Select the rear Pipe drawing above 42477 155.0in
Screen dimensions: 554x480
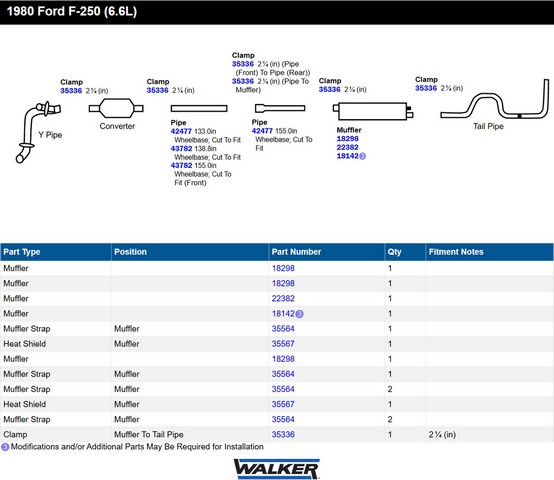[x=280, y=108]
